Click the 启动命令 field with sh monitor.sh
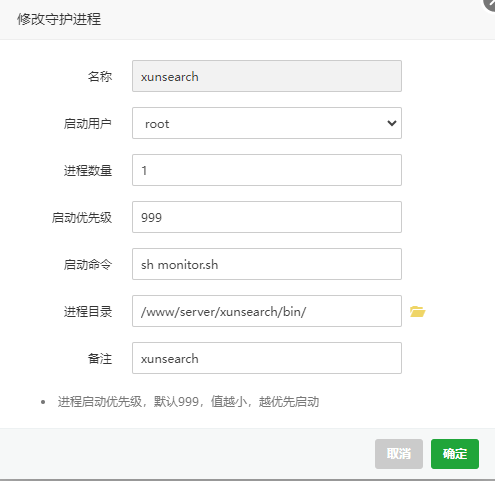 [267, 264]
